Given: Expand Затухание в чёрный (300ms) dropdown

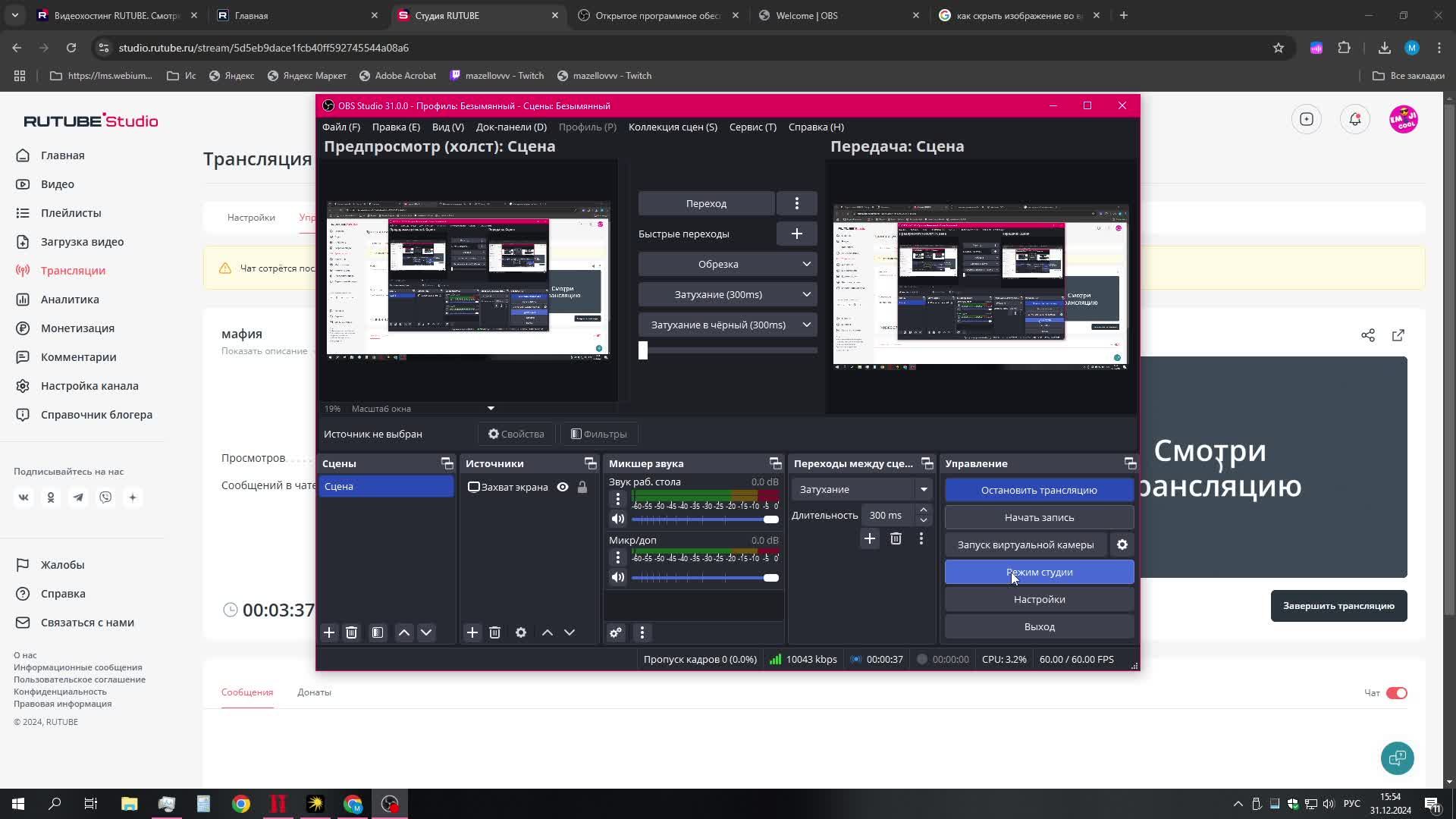Looking at the screenshot, I should pos(806,325).
